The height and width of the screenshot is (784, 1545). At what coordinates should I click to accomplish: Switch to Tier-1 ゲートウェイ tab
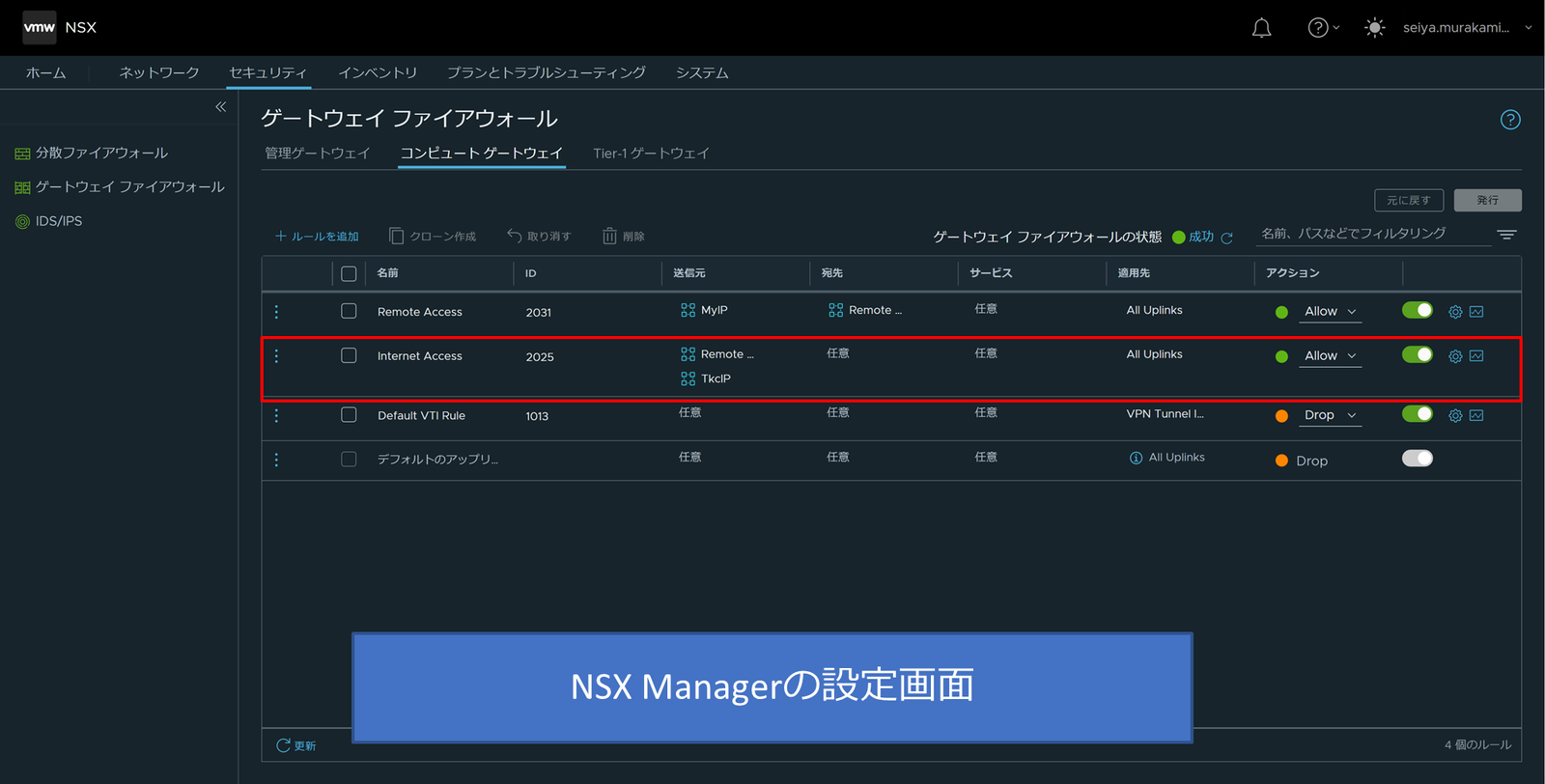click(651, 154)
